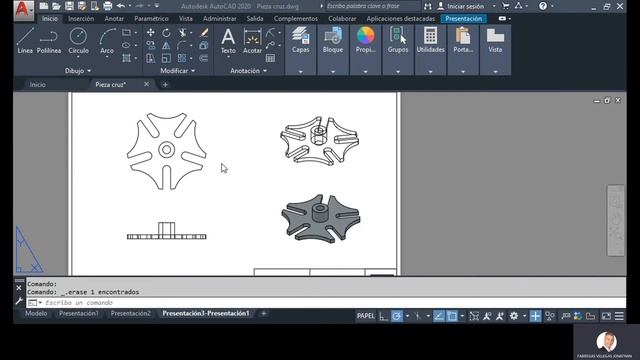640x360 pixels.
Task: Open the Modelo layout tab
Action: pos(36,313)
